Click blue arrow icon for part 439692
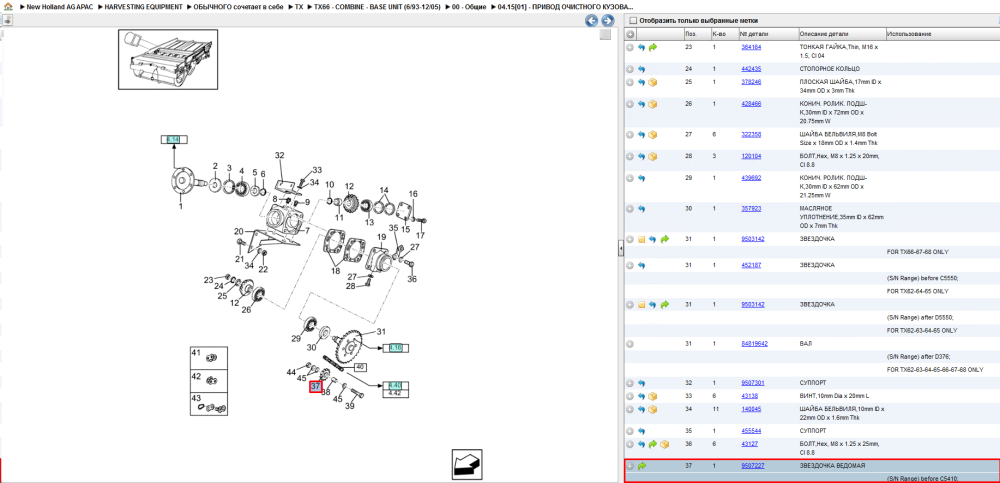Viewport: 1000px width, 483px height. coord(642,178)
